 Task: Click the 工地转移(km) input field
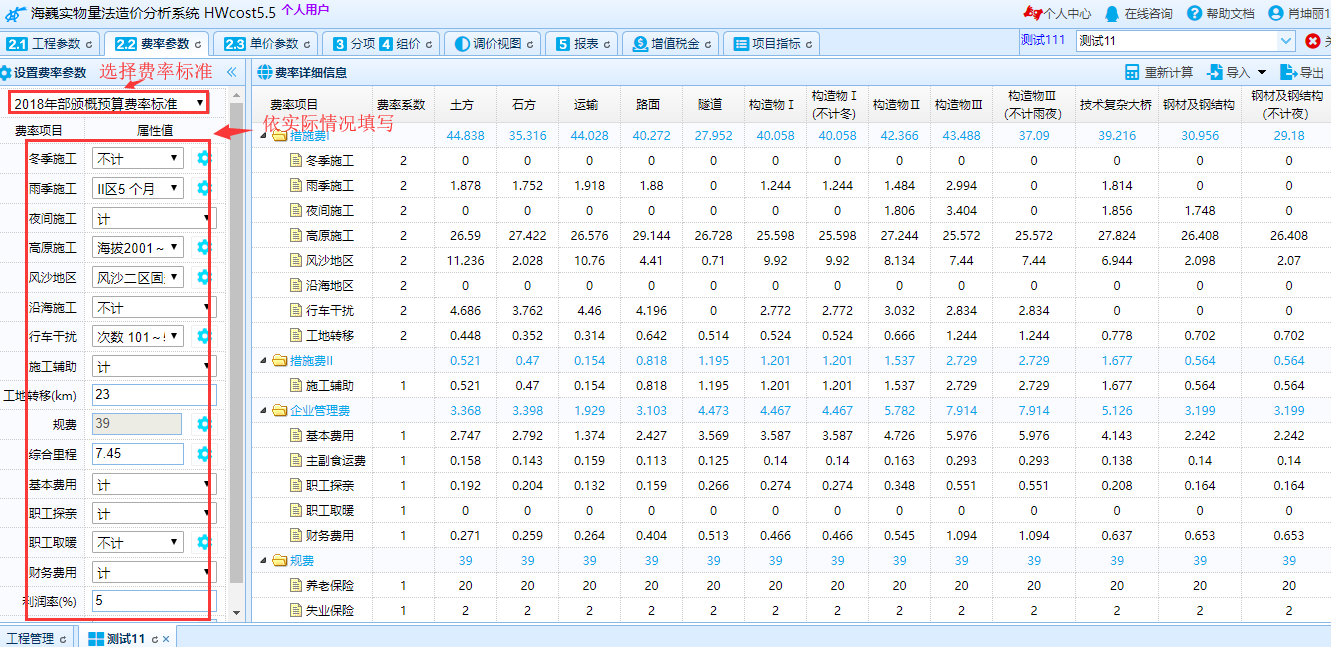154,395
